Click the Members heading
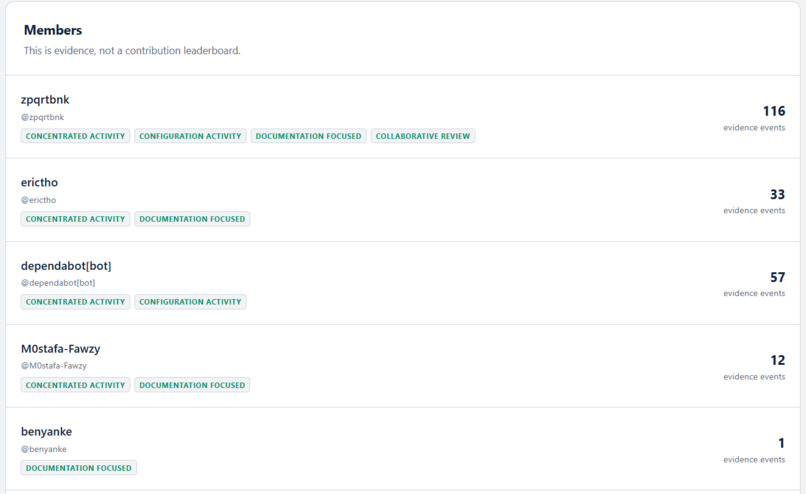806x494 pixels. (x=53, y=30)
